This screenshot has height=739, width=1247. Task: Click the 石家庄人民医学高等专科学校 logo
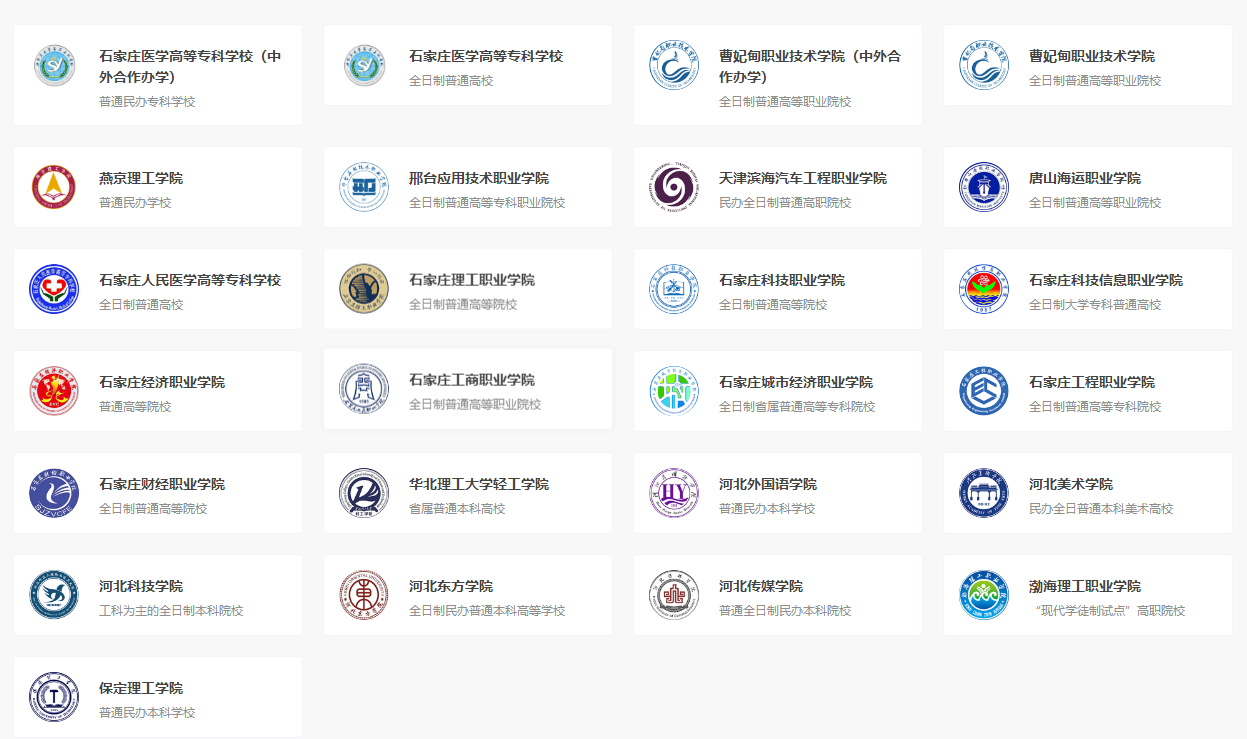click(x=54, y=290)
